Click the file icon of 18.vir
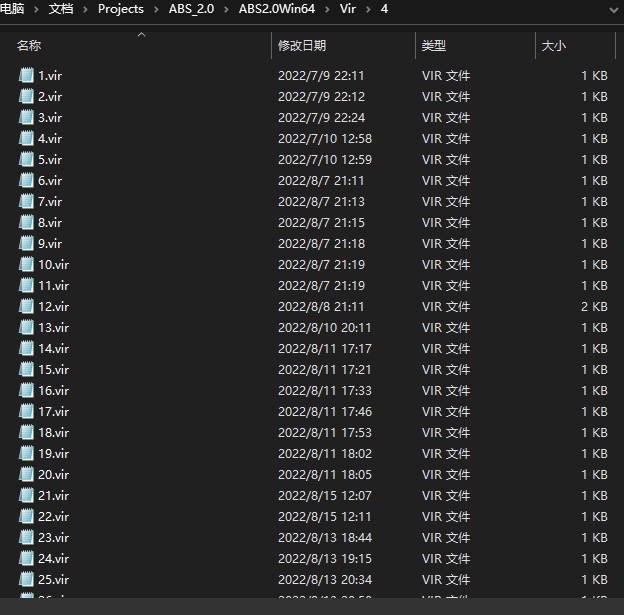 [x=26, y=432]
